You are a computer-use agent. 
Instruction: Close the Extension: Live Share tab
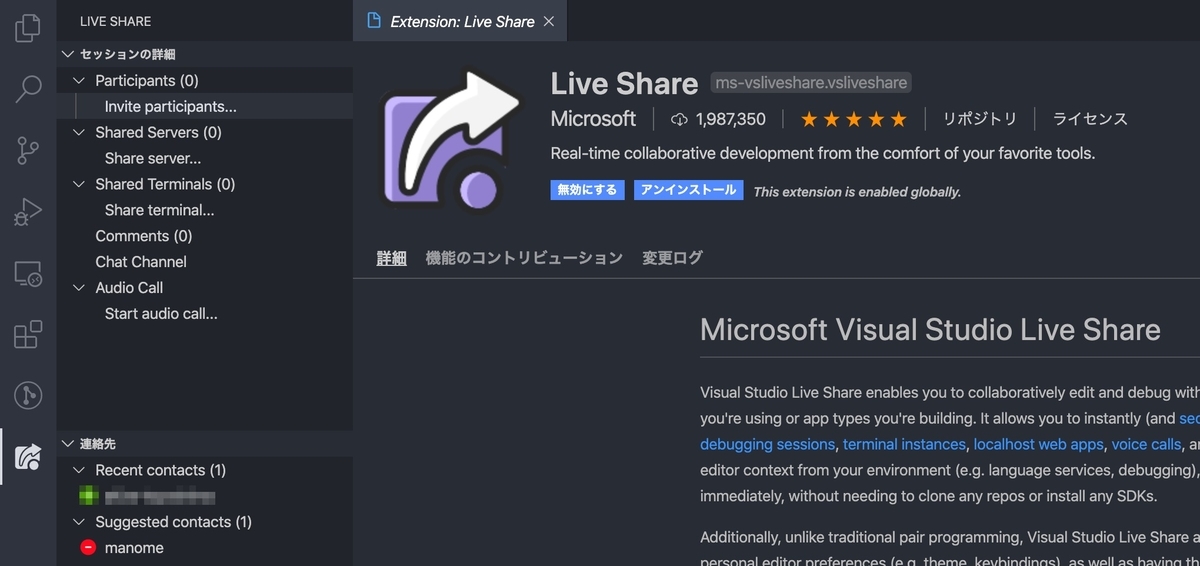tap(549, 21)
